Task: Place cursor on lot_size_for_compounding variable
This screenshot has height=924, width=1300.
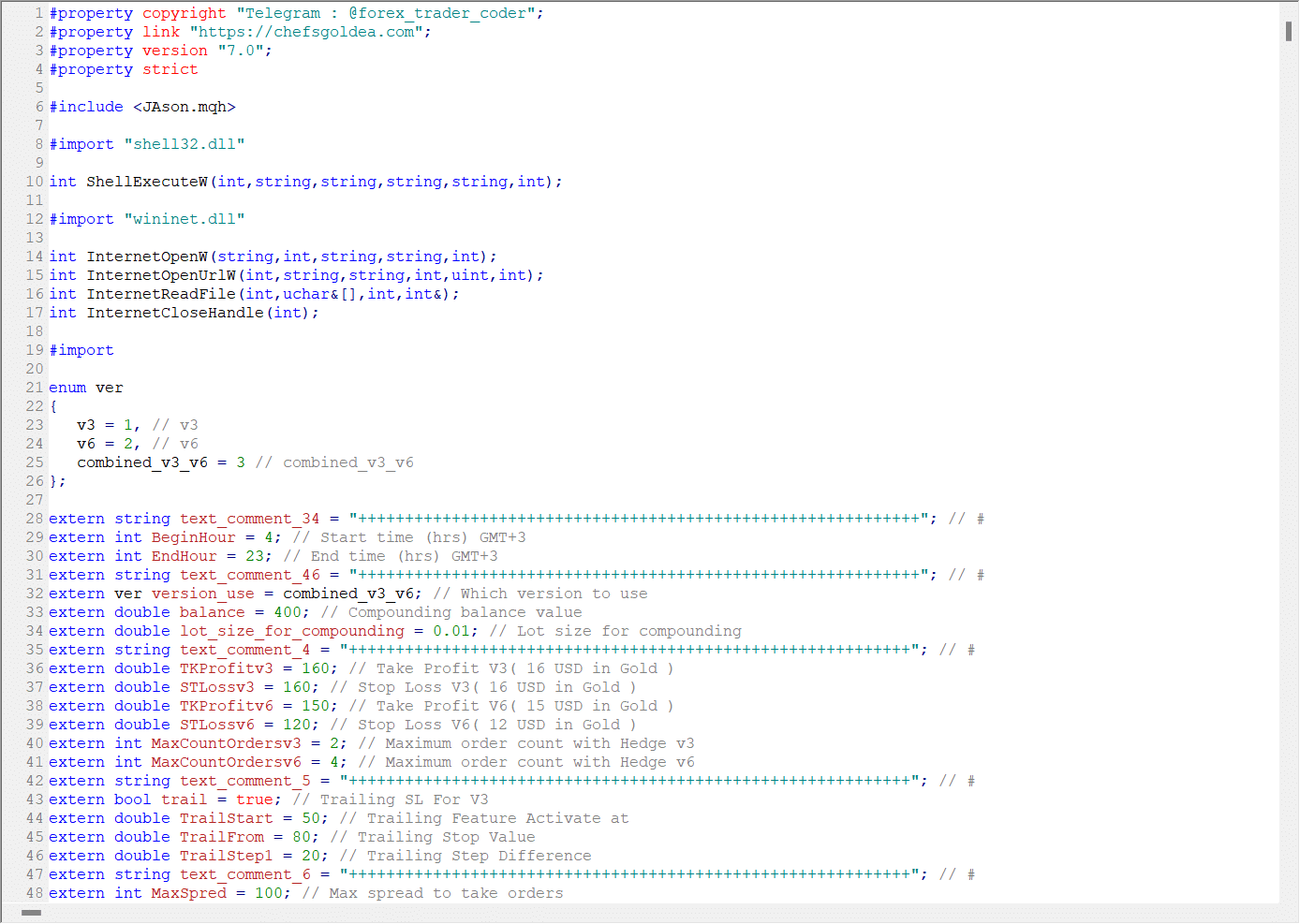Action: [291, 631]
